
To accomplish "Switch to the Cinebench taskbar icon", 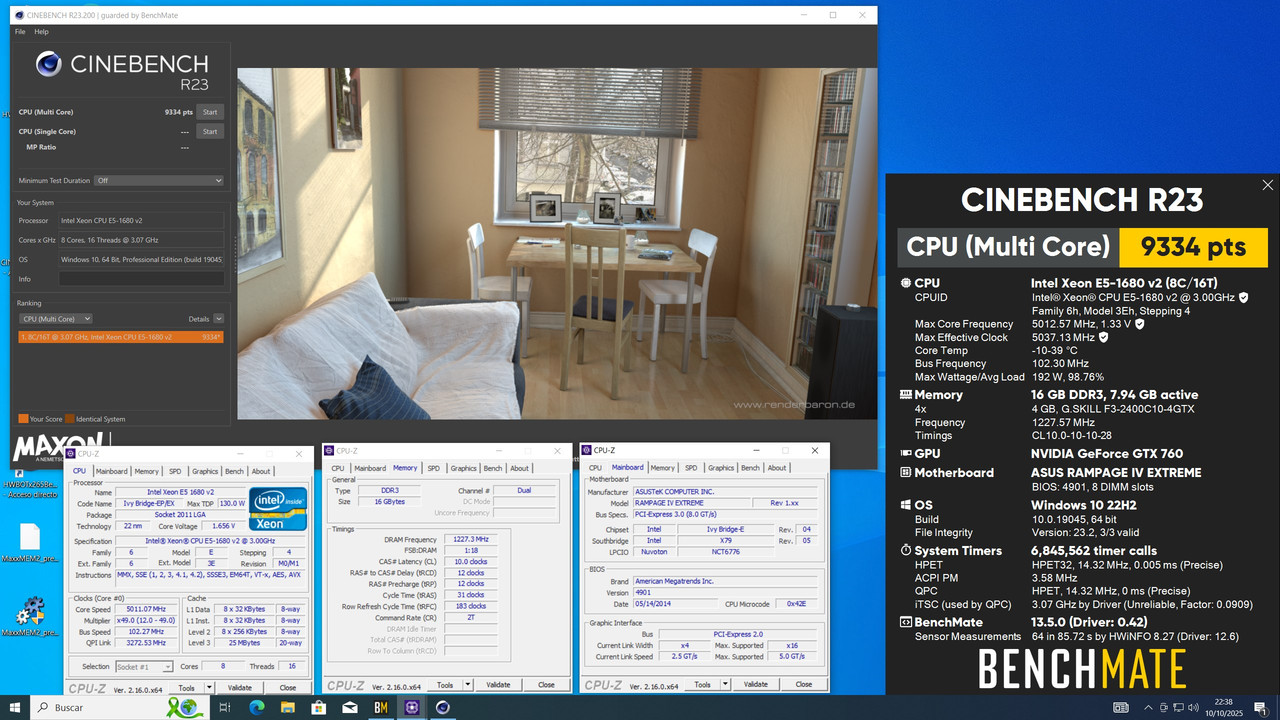I will coord(443,707).
